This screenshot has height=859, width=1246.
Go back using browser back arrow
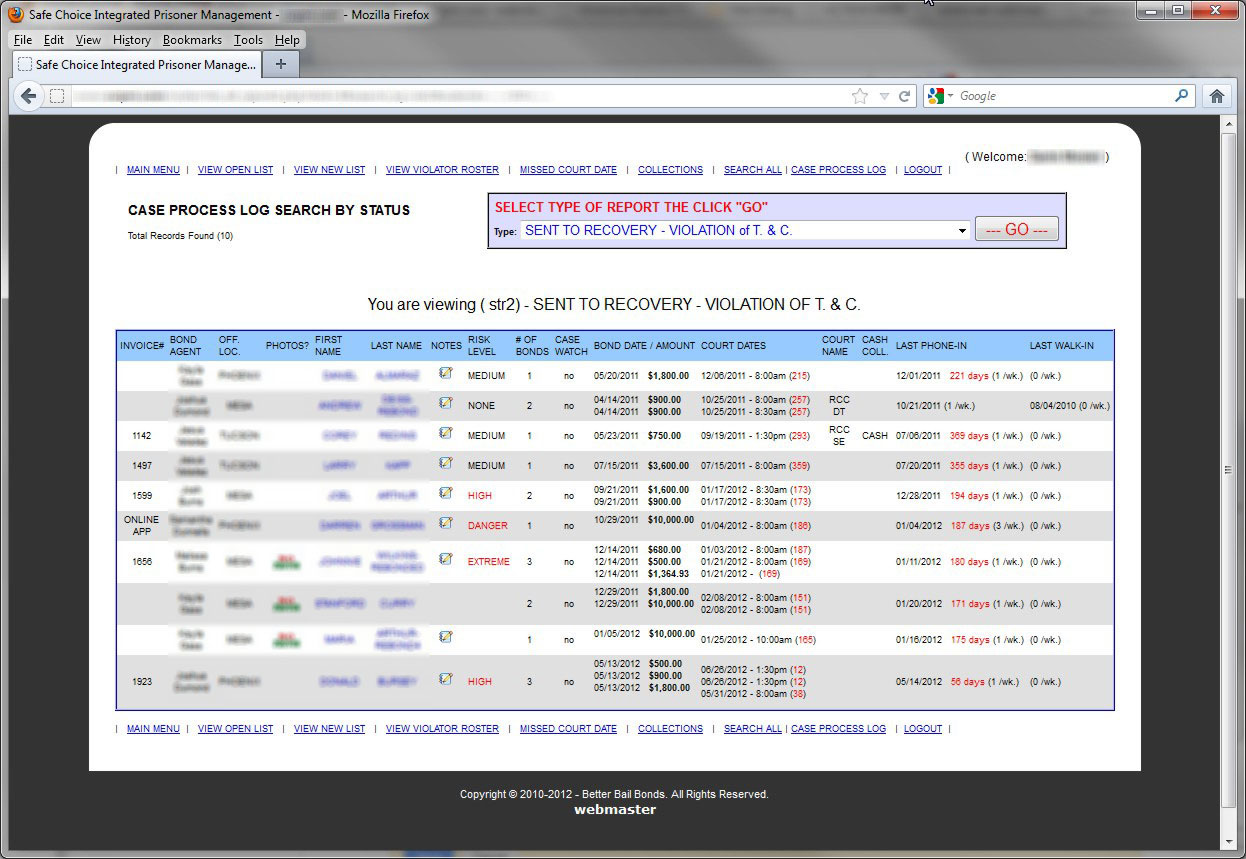(x=29, y=96)
